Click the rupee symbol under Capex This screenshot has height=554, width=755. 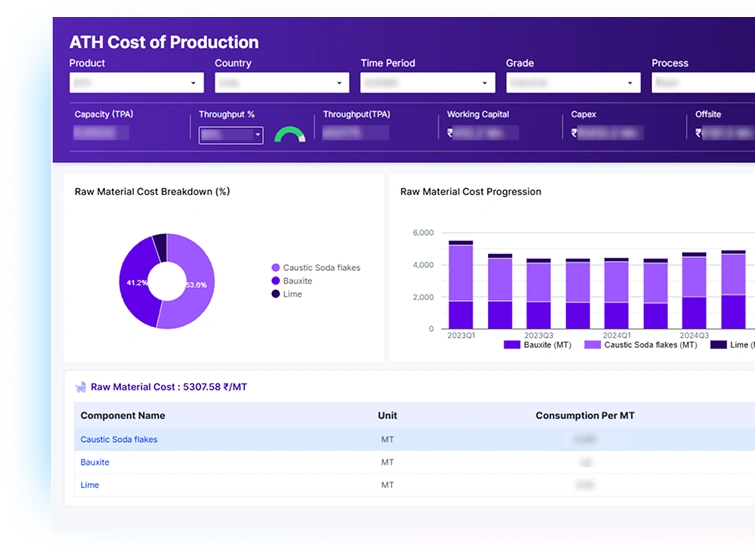click(574, 133)
